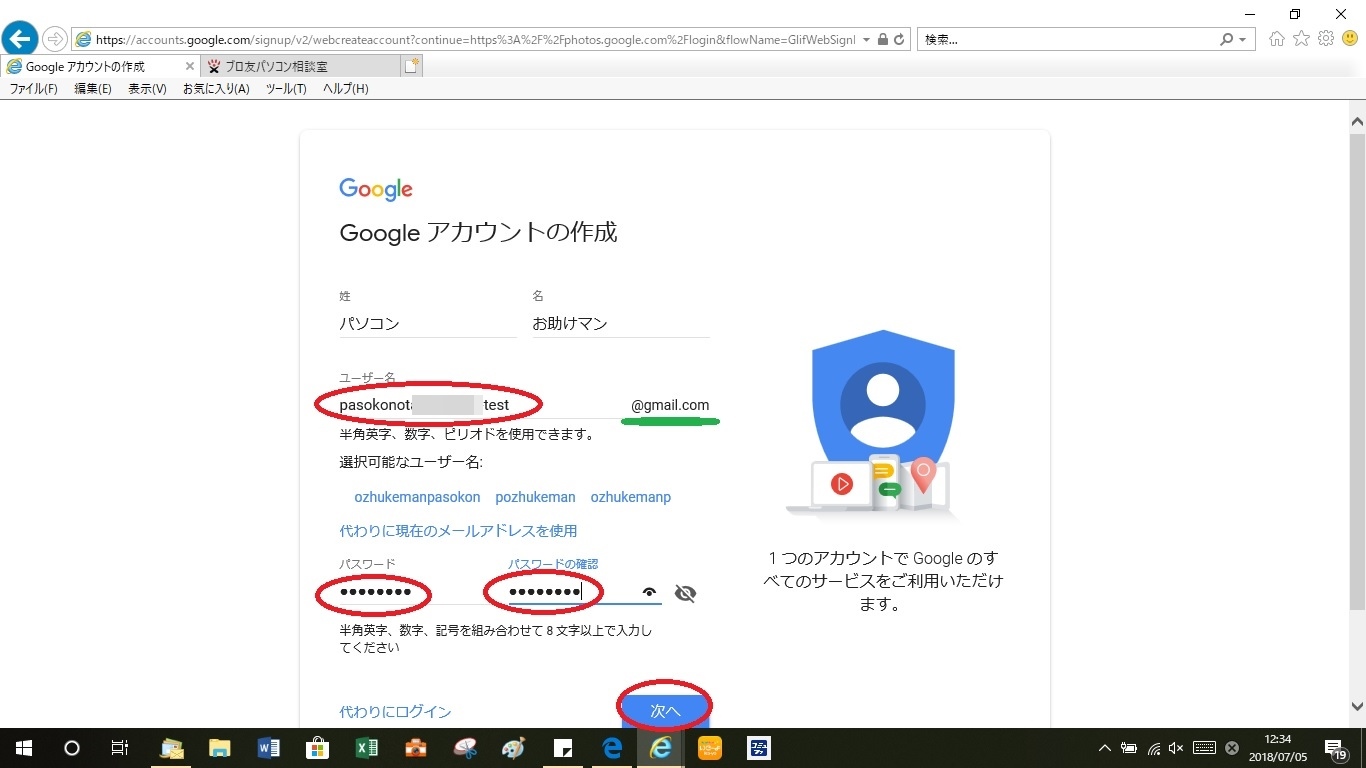The image size is (1366, 768).
Task: Switch to Google アカウントの作成 tab
Action: [x=100, y=66]
